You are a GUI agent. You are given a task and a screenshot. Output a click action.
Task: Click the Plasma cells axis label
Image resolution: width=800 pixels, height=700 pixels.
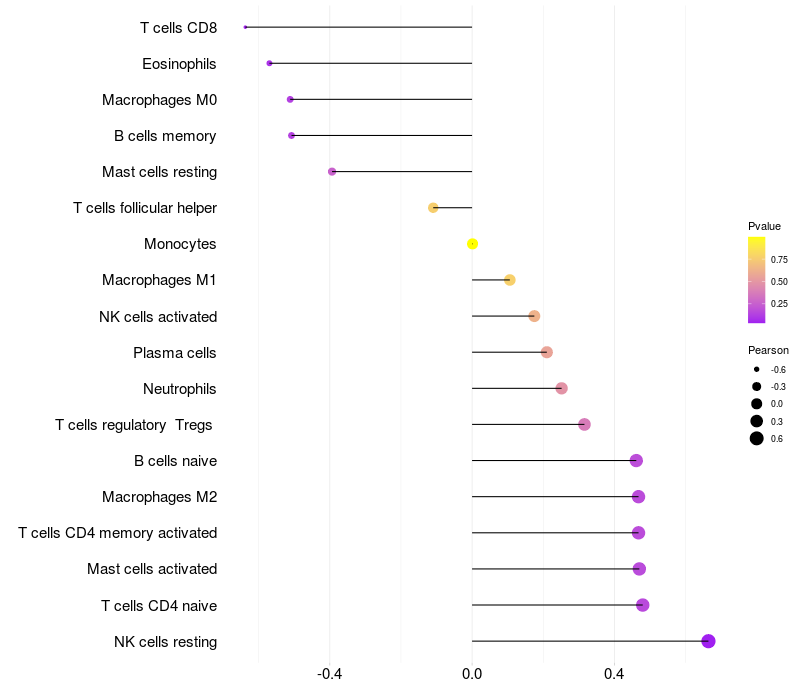pos(174,353)
